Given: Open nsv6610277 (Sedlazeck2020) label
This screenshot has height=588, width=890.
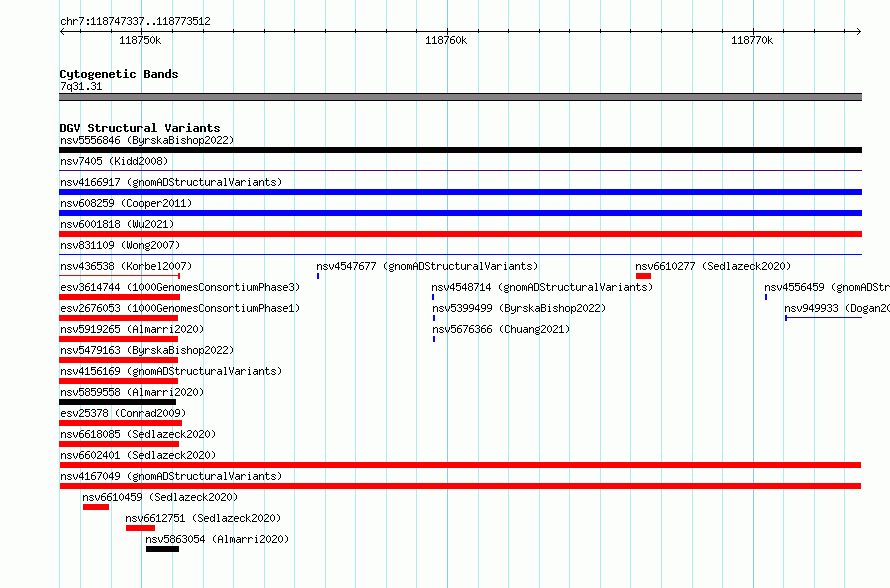Looking at the screenshot, I should 713,266.
